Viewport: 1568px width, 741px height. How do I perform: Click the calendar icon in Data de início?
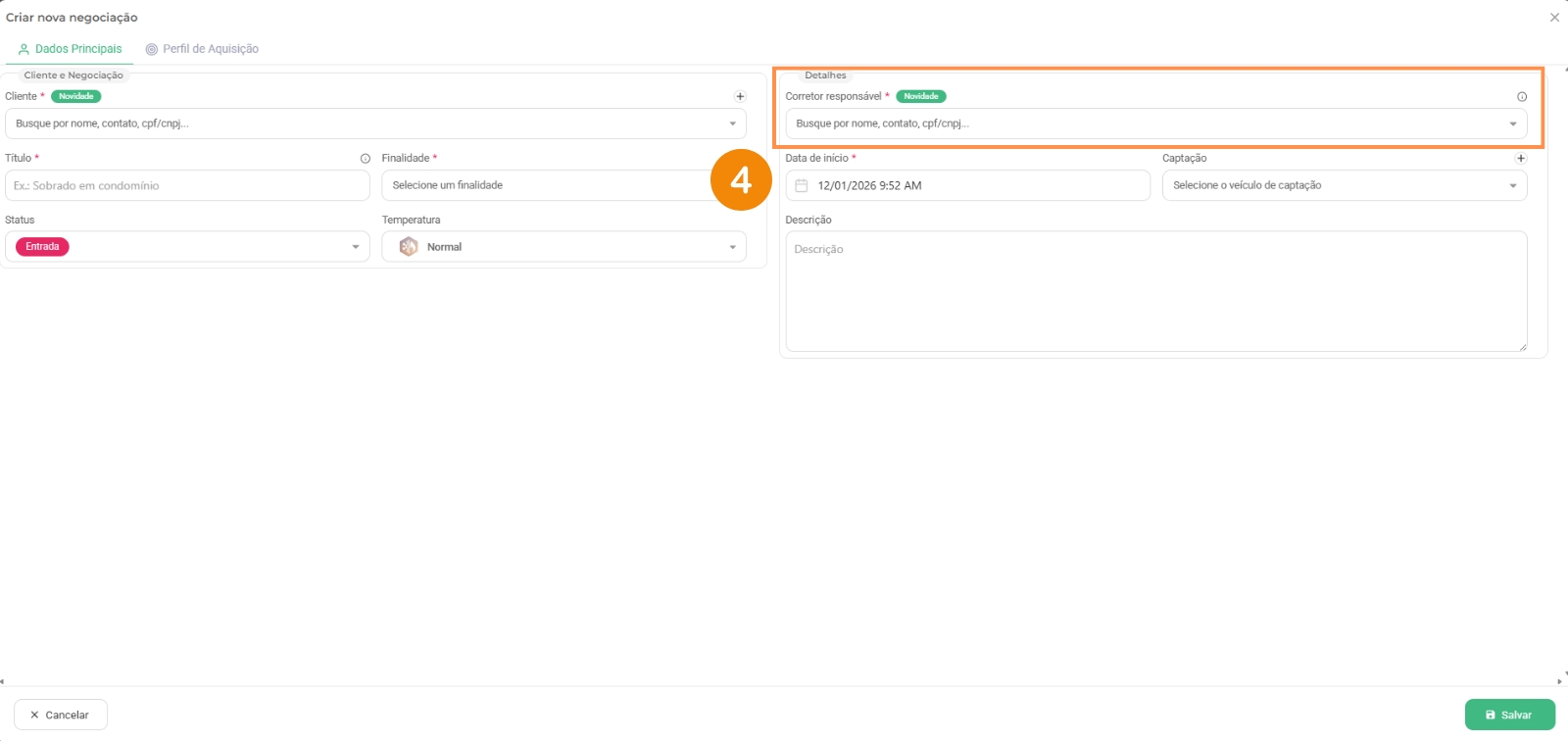coord(801,186)
